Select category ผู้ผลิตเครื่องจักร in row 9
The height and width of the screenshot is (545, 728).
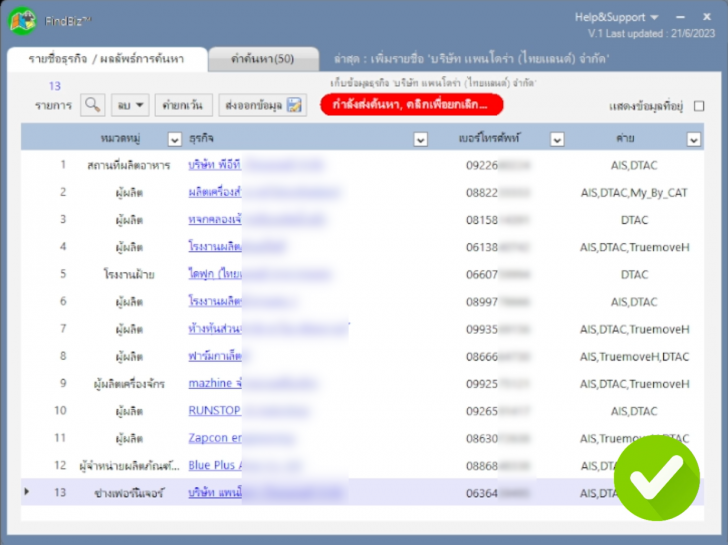click(129, 384)
